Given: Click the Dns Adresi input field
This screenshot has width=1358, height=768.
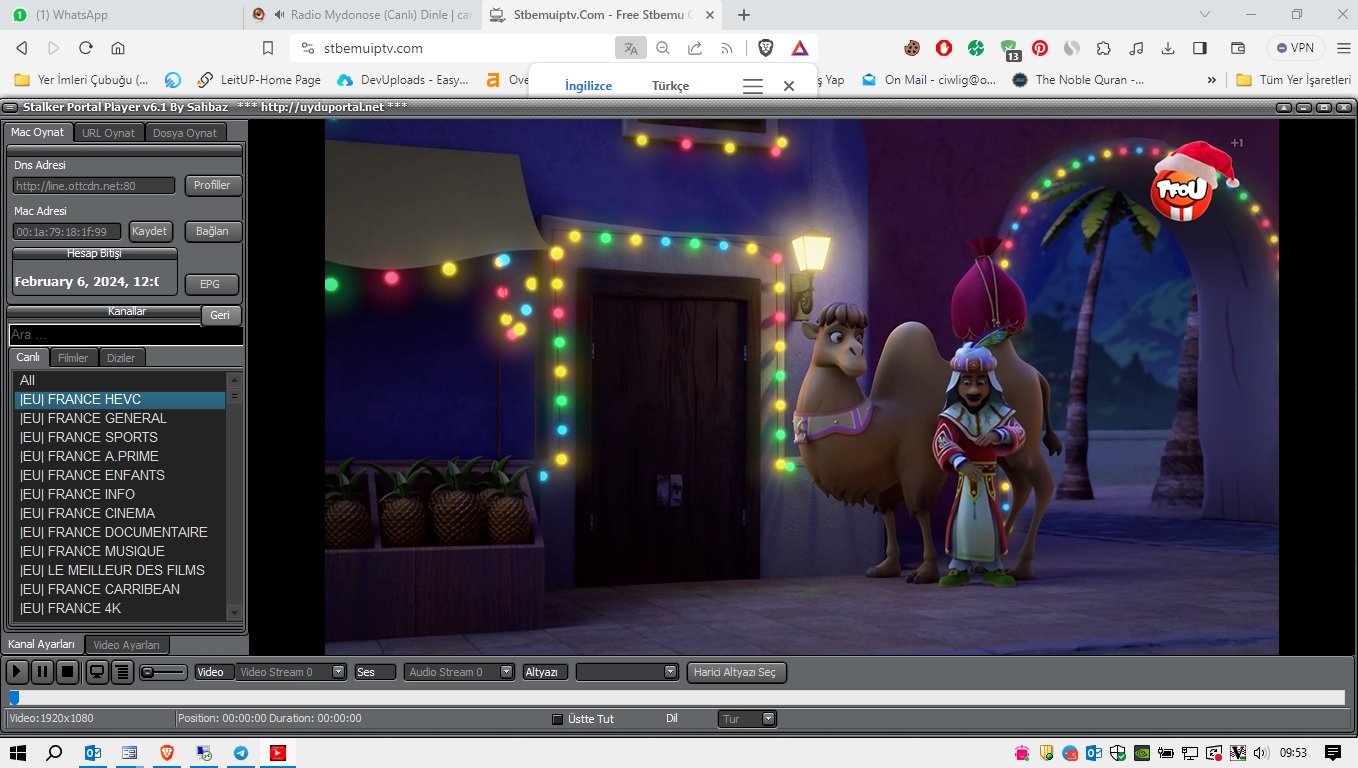Looking at the screenshot, I should pyautogui.click(x=94, y=185).
